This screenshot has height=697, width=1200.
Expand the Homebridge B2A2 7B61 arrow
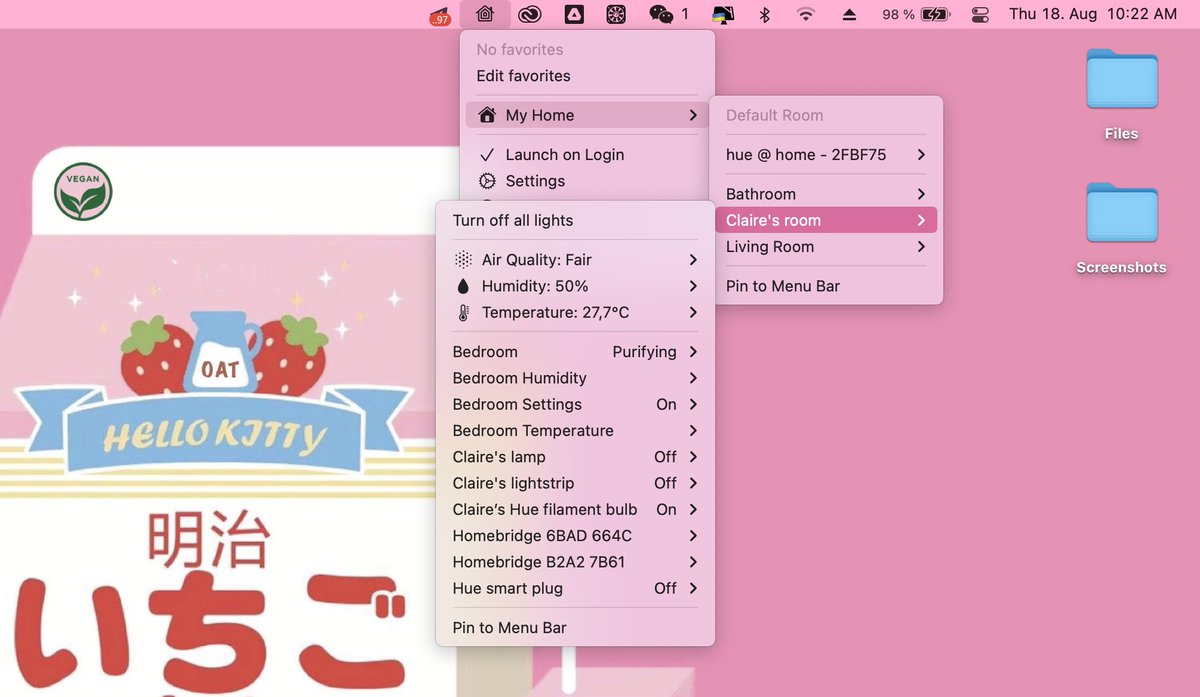click(x=693, y=562)
